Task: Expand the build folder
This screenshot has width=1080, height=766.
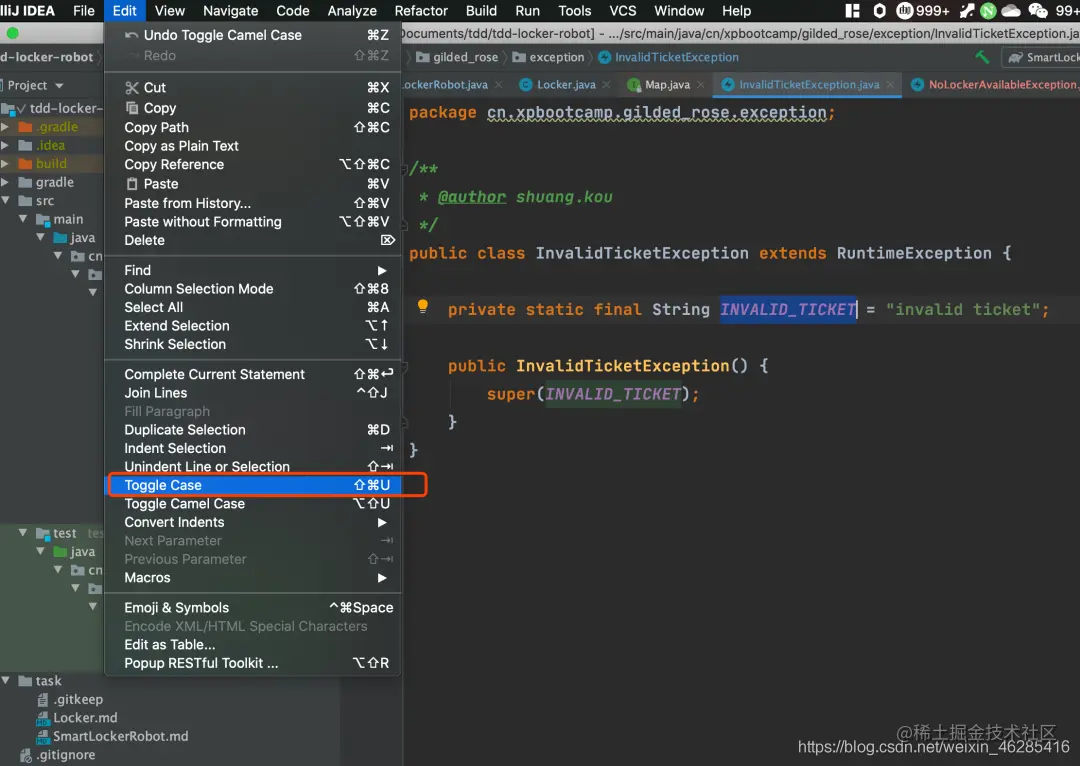Action: pos(5,163)
